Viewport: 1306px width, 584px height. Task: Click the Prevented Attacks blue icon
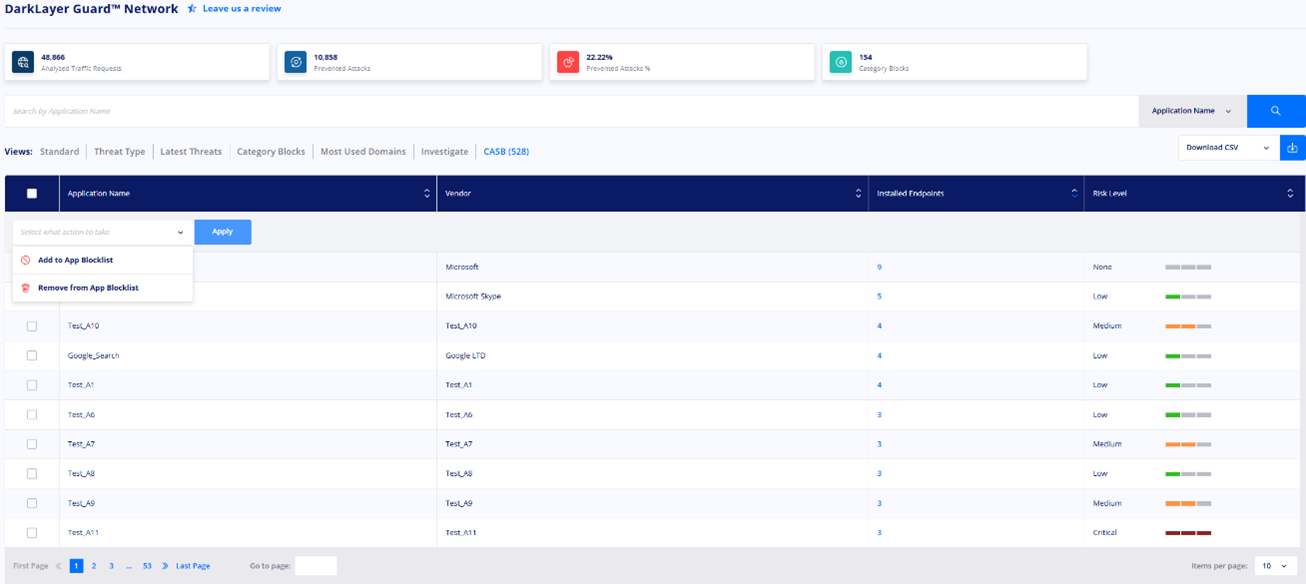pos(296,62)
